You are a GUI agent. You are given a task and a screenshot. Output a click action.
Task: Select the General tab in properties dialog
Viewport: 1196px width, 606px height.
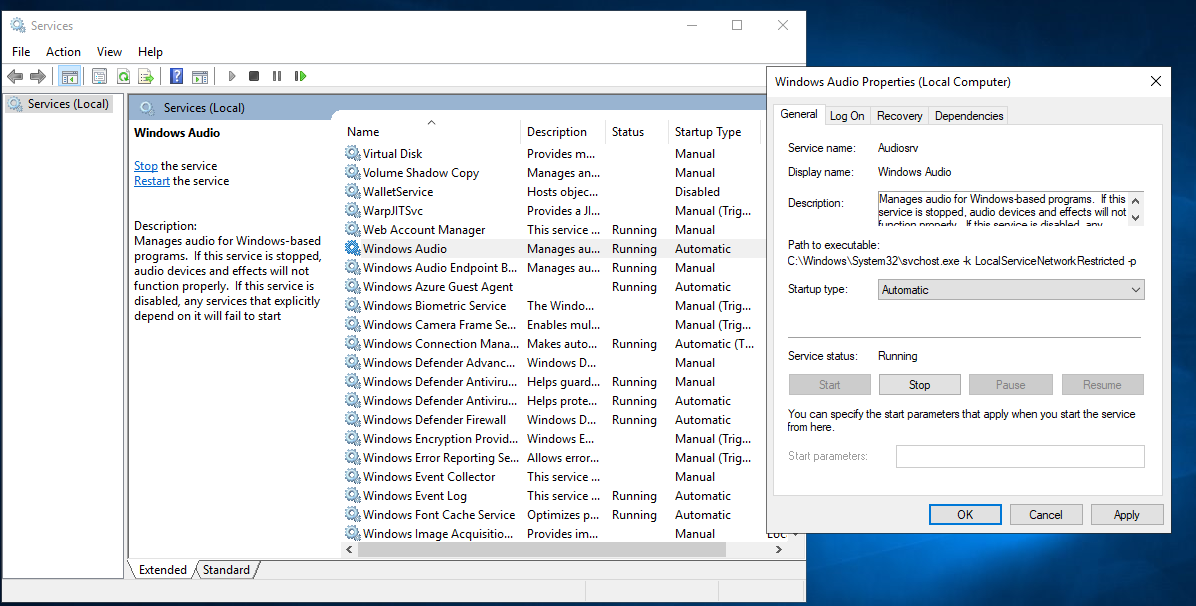click(799, 114)
